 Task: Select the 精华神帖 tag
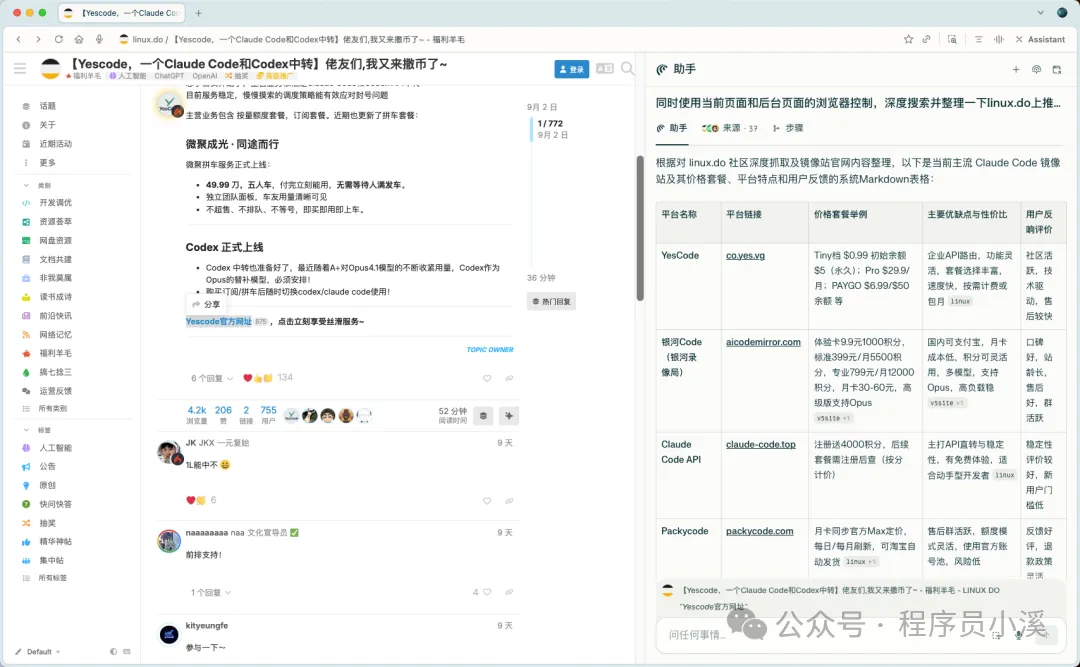[x=55, y=542]
